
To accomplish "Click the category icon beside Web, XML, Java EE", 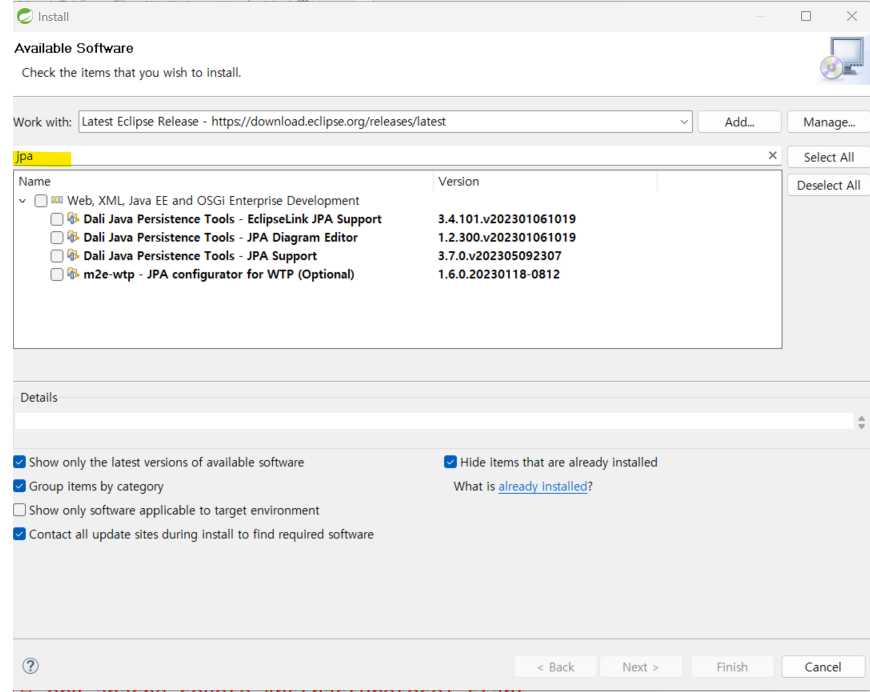I will pos(57,200).
